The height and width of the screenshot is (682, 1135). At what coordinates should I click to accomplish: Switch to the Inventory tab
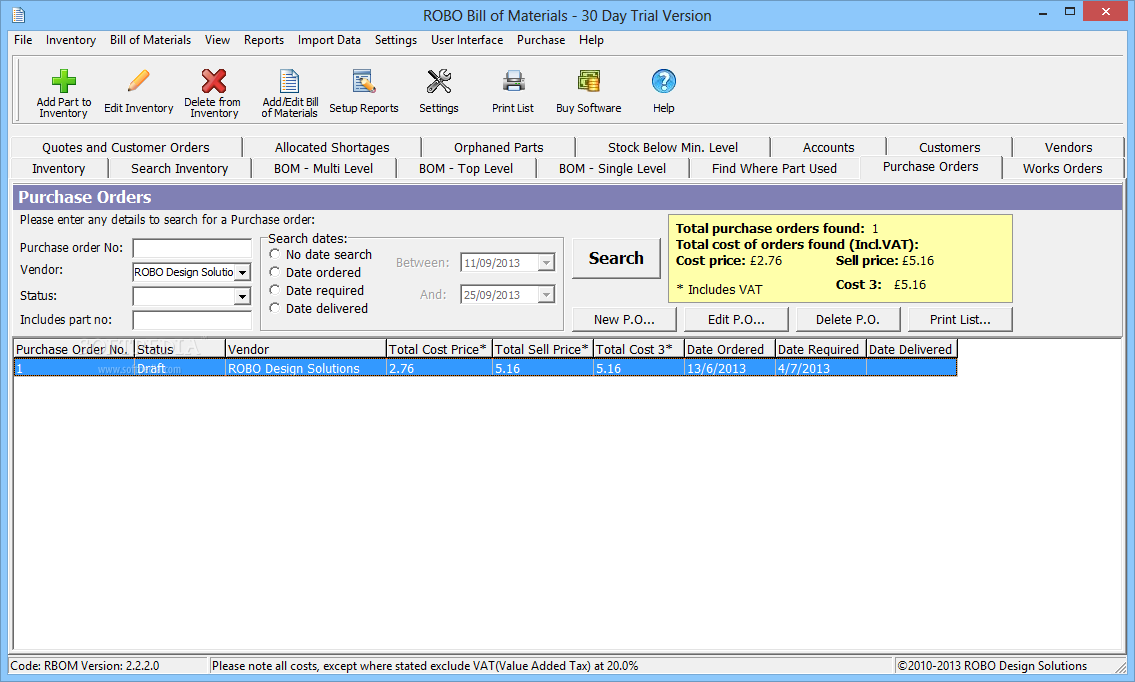[x=59, y=168]
